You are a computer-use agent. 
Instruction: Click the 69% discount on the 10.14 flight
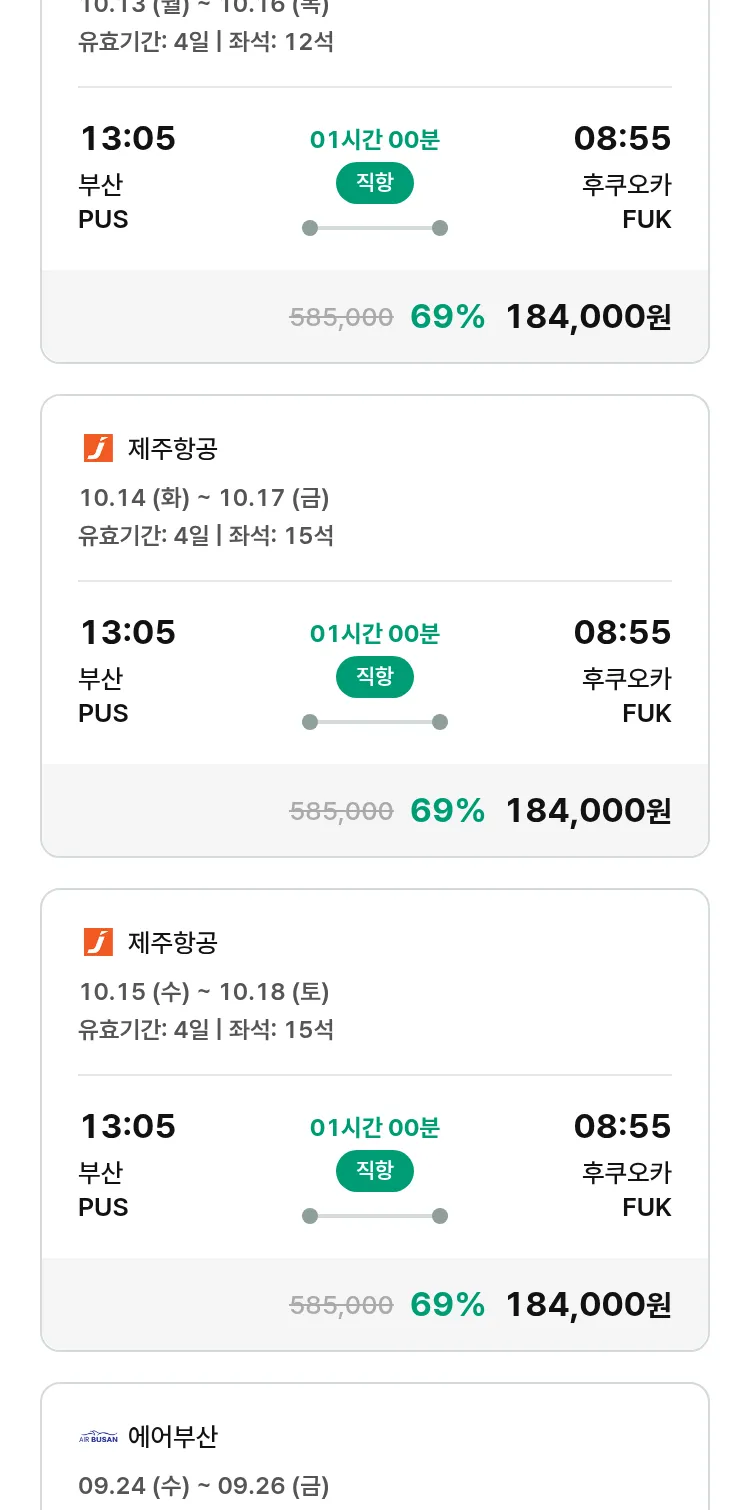pyautogui.click(x=447, y=810)
